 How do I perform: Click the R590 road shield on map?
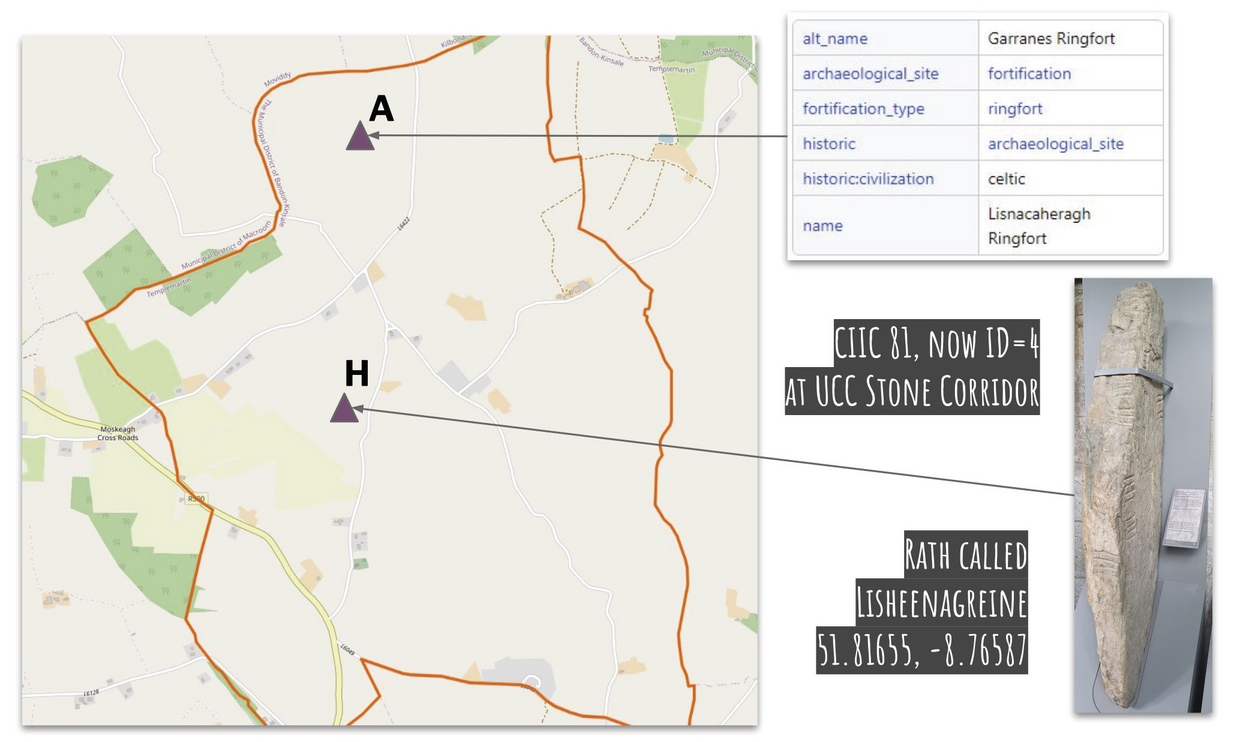pos(196,497)
